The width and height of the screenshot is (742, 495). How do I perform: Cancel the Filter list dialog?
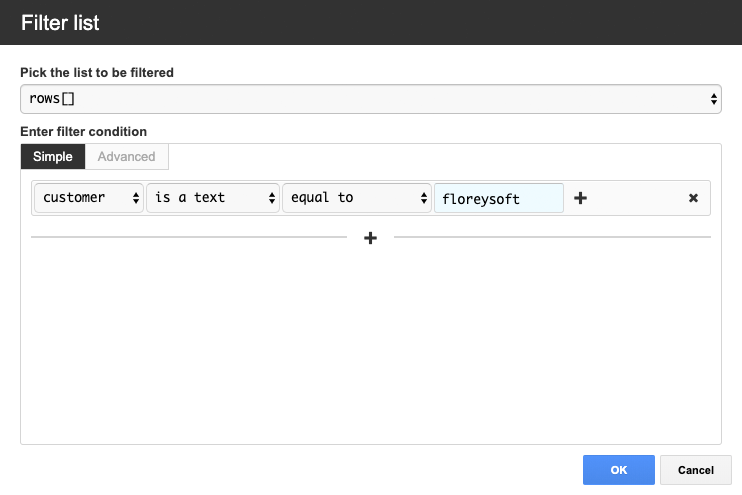pos(696,470)
